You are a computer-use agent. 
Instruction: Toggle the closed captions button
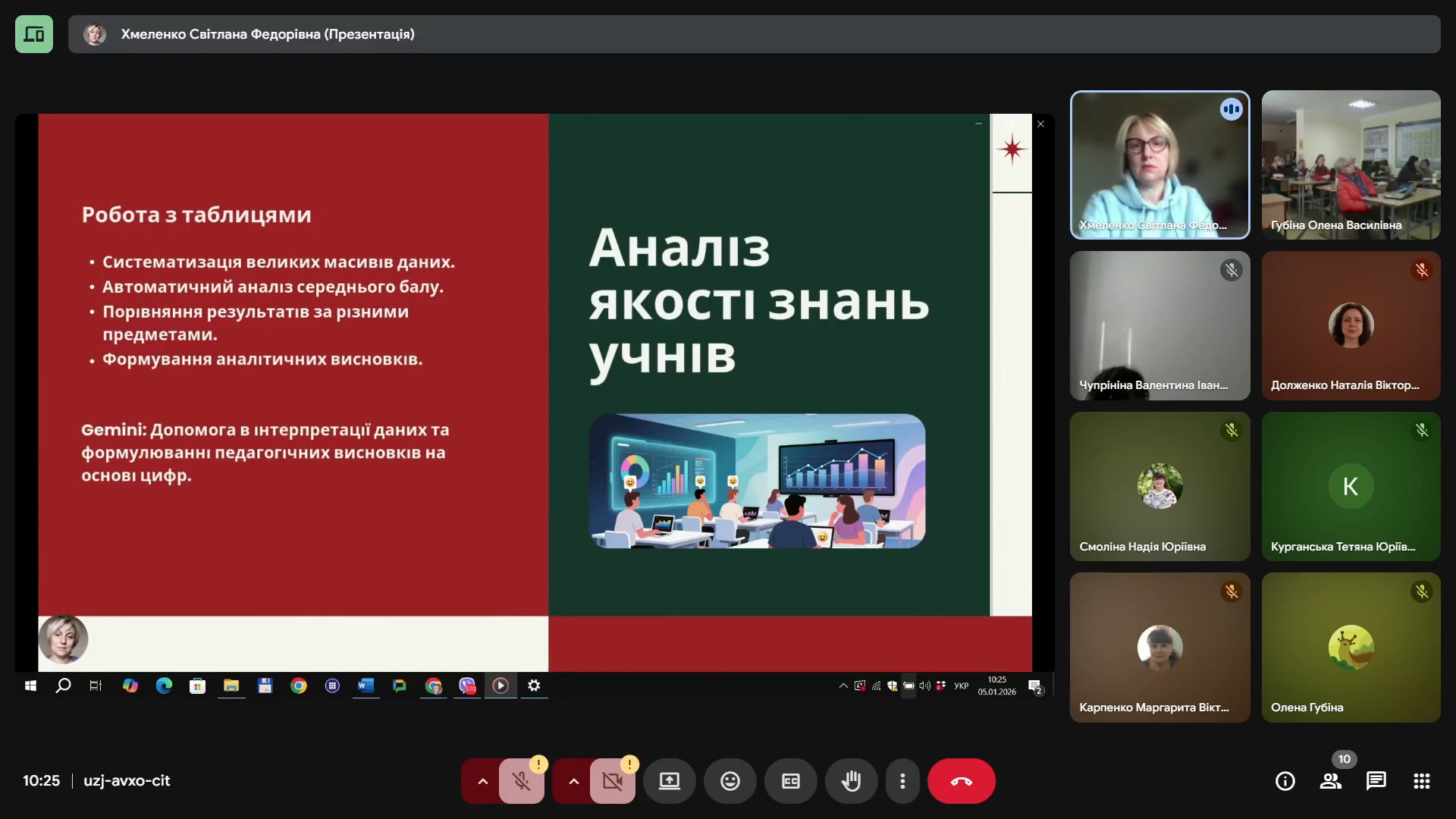coord(790,781)
